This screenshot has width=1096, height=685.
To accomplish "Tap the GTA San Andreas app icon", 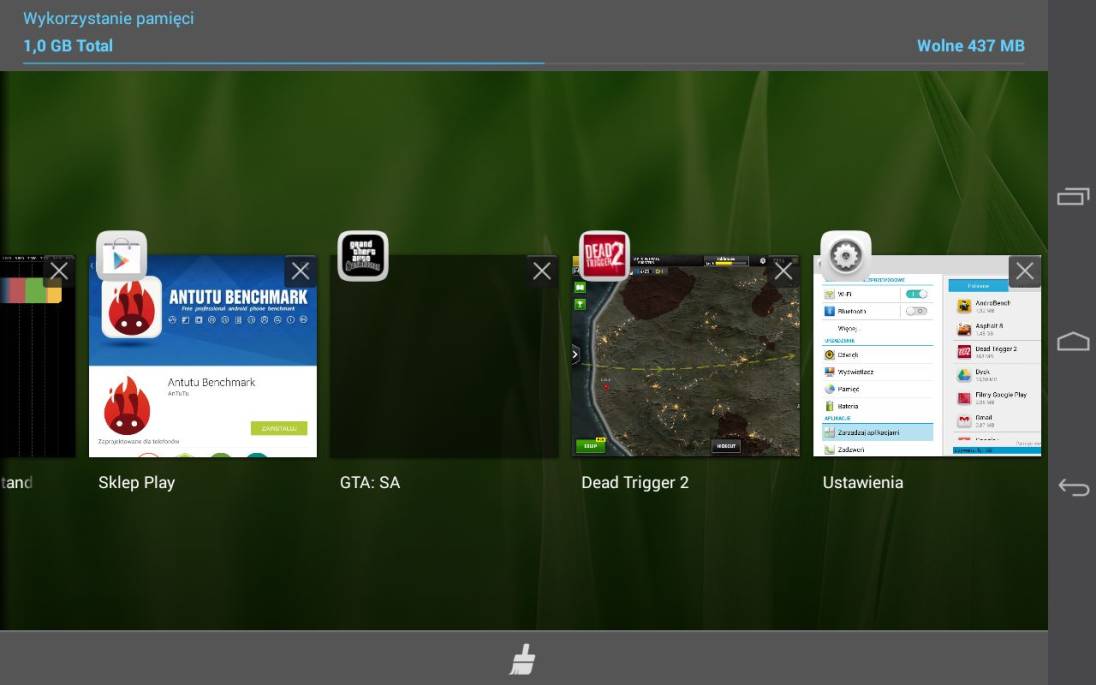I will click(x=363, y=256).
